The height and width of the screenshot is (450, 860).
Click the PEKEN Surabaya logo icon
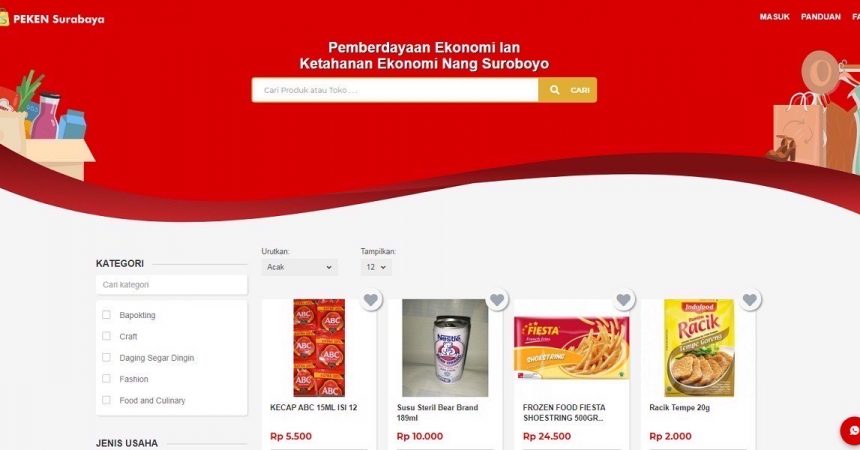[x=4, y=18]
